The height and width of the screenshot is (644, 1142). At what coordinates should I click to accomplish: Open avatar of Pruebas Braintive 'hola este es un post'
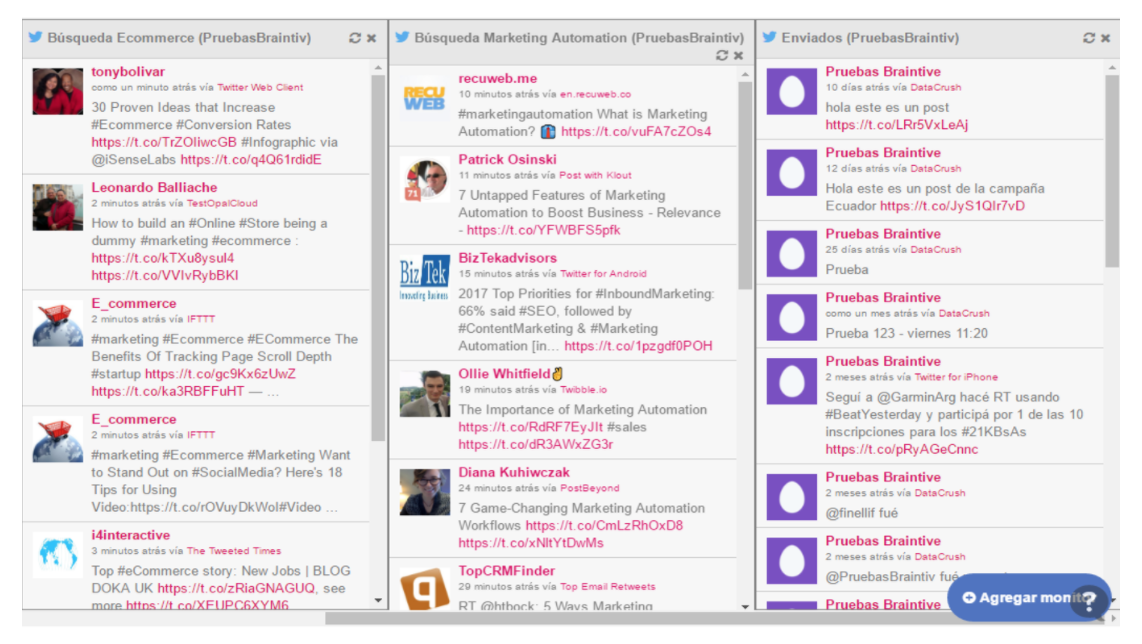click(792, 92)
